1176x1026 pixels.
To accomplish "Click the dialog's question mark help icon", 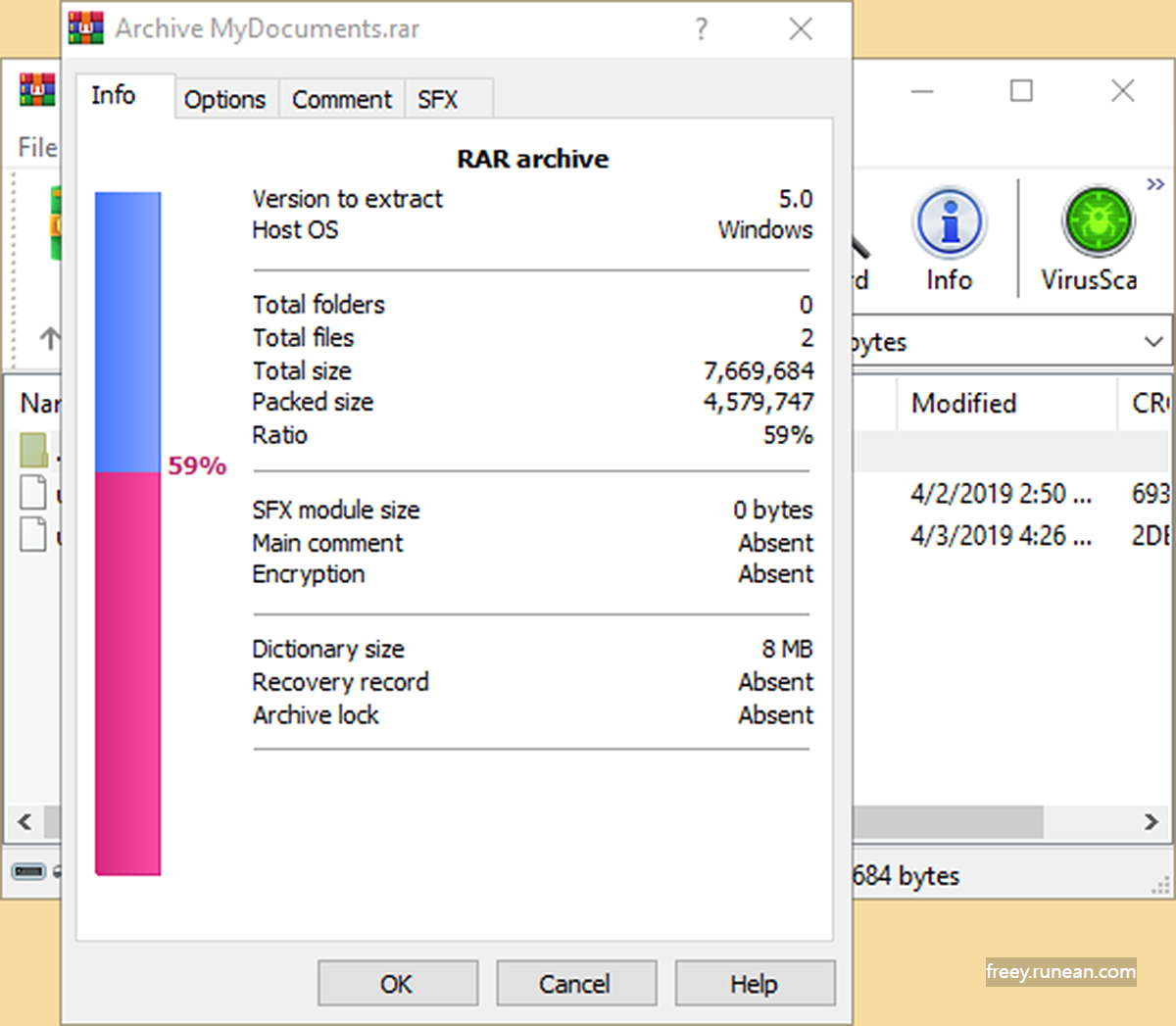I will coord(702,29).
